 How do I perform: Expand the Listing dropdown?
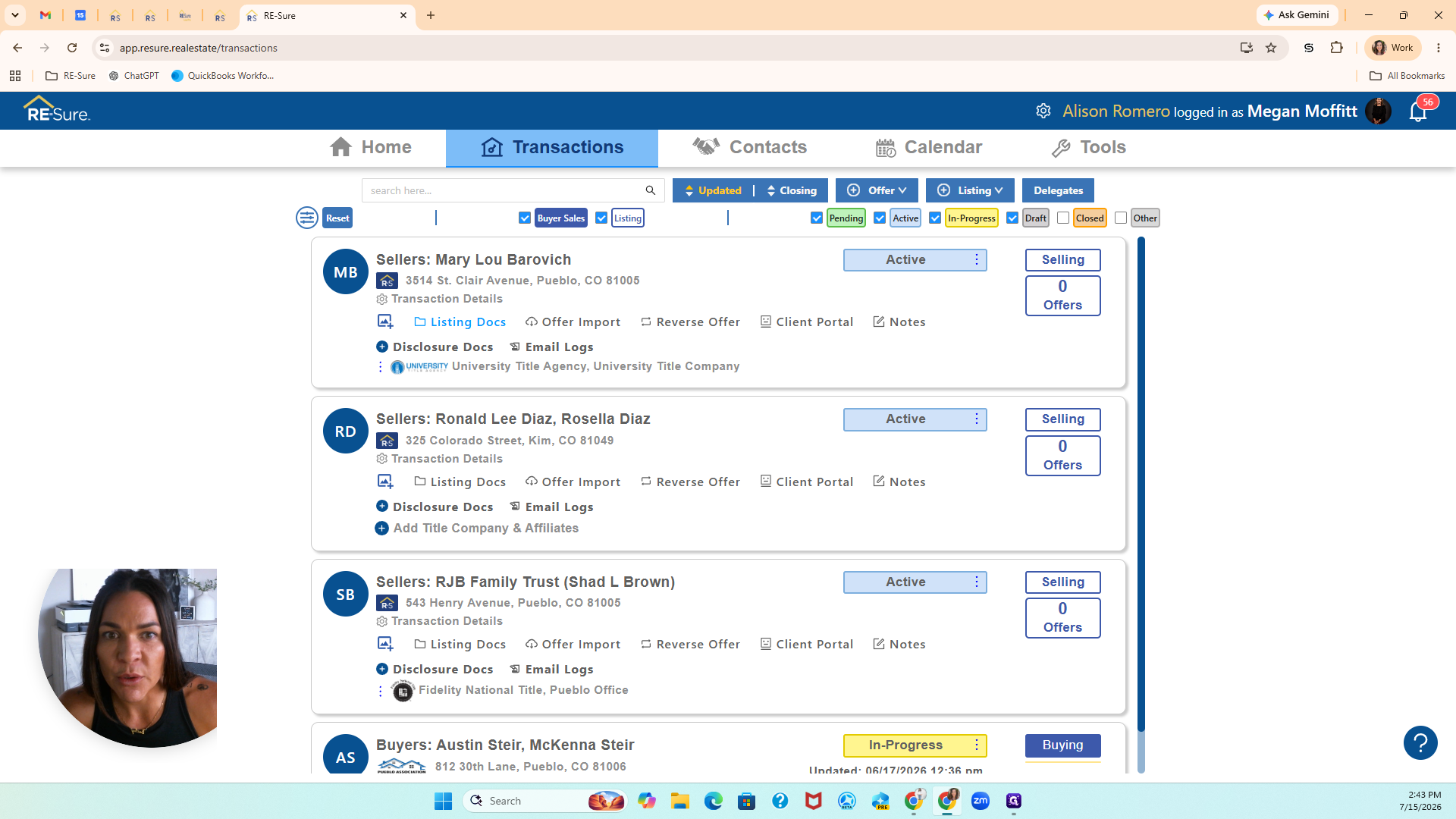tap(970, 190)
